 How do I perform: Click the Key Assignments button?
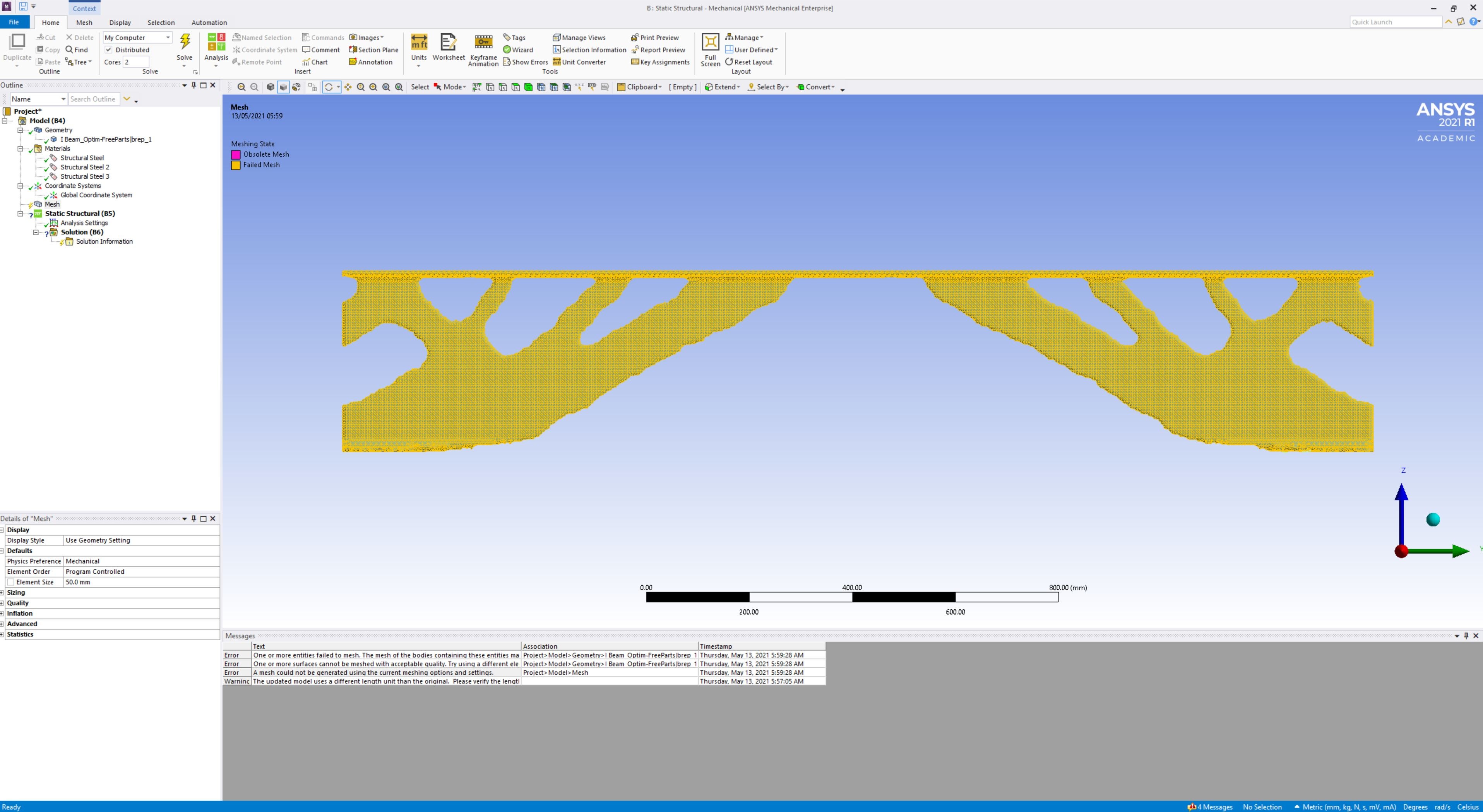click(x=660, y=62)
